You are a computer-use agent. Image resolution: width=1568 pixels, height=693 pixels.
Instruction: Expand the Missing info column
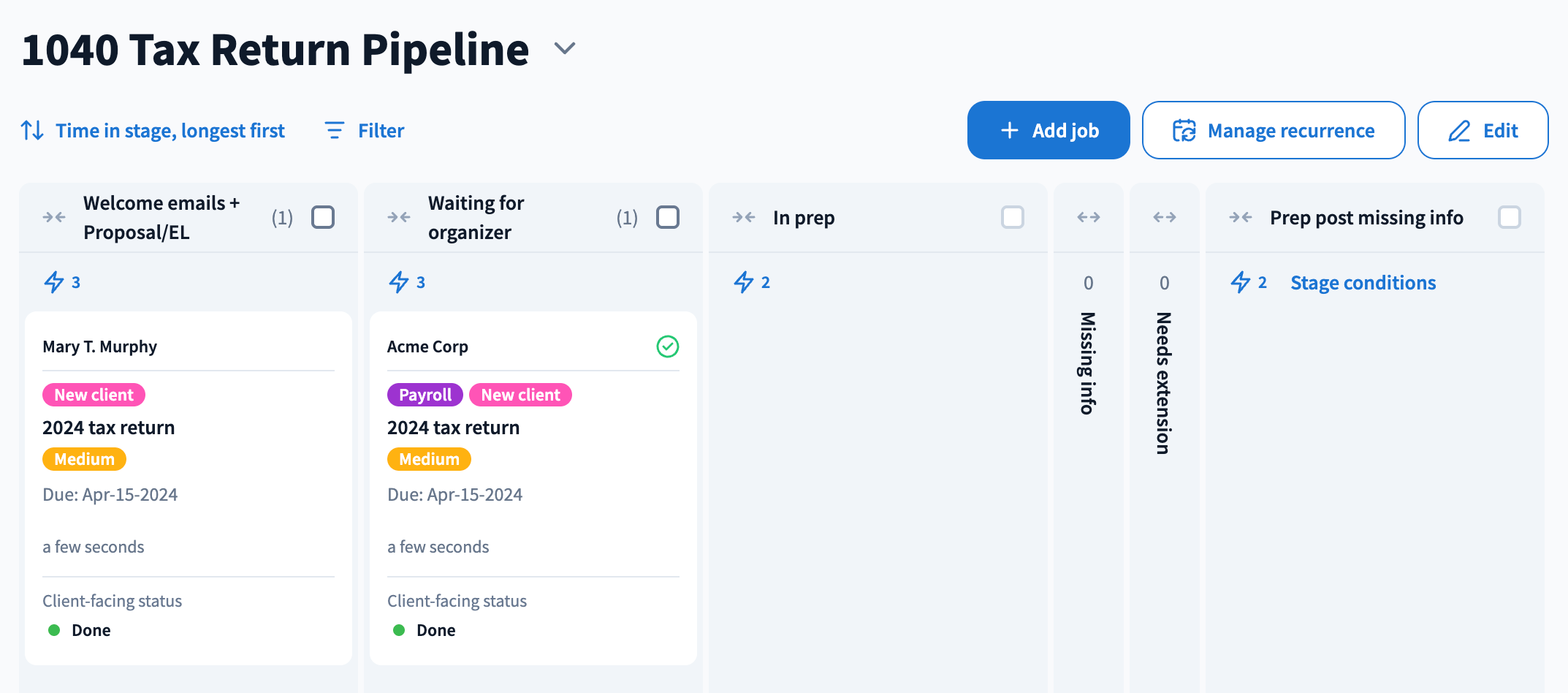[1088, 217]
